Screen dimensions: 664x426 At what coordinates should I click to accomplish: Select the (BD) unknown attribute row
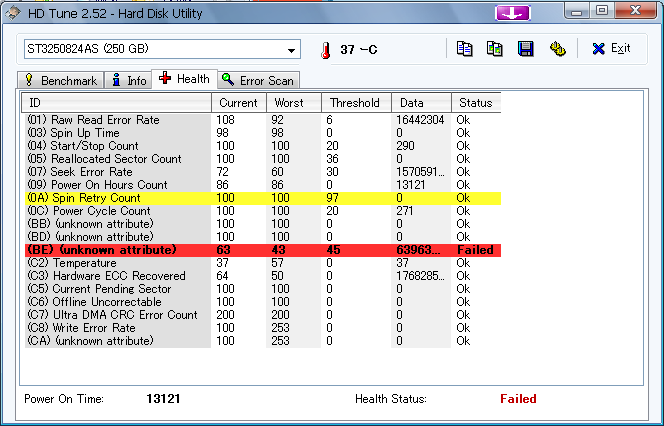click(263, 237)
